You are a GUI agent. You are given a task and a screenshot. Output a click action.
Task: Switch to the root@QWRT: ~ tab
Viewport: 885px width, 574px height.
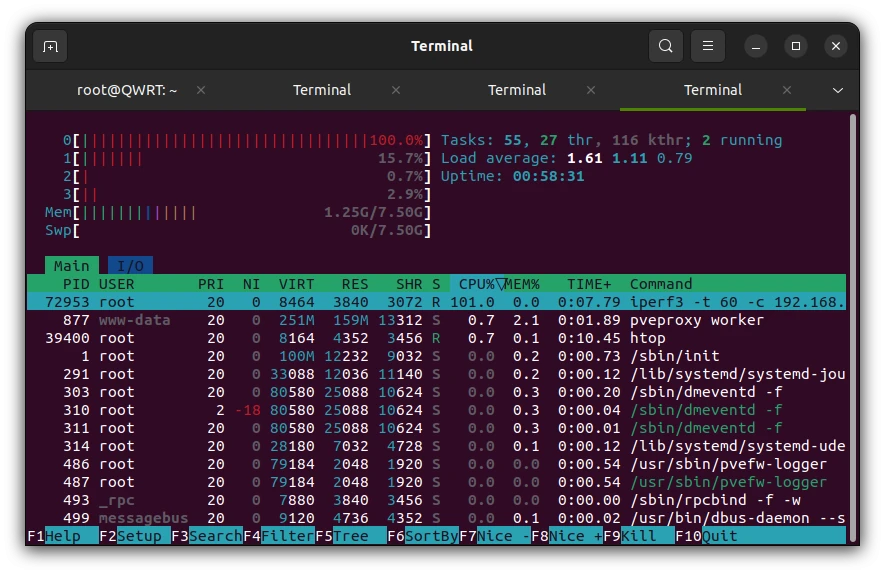[127, 90]
